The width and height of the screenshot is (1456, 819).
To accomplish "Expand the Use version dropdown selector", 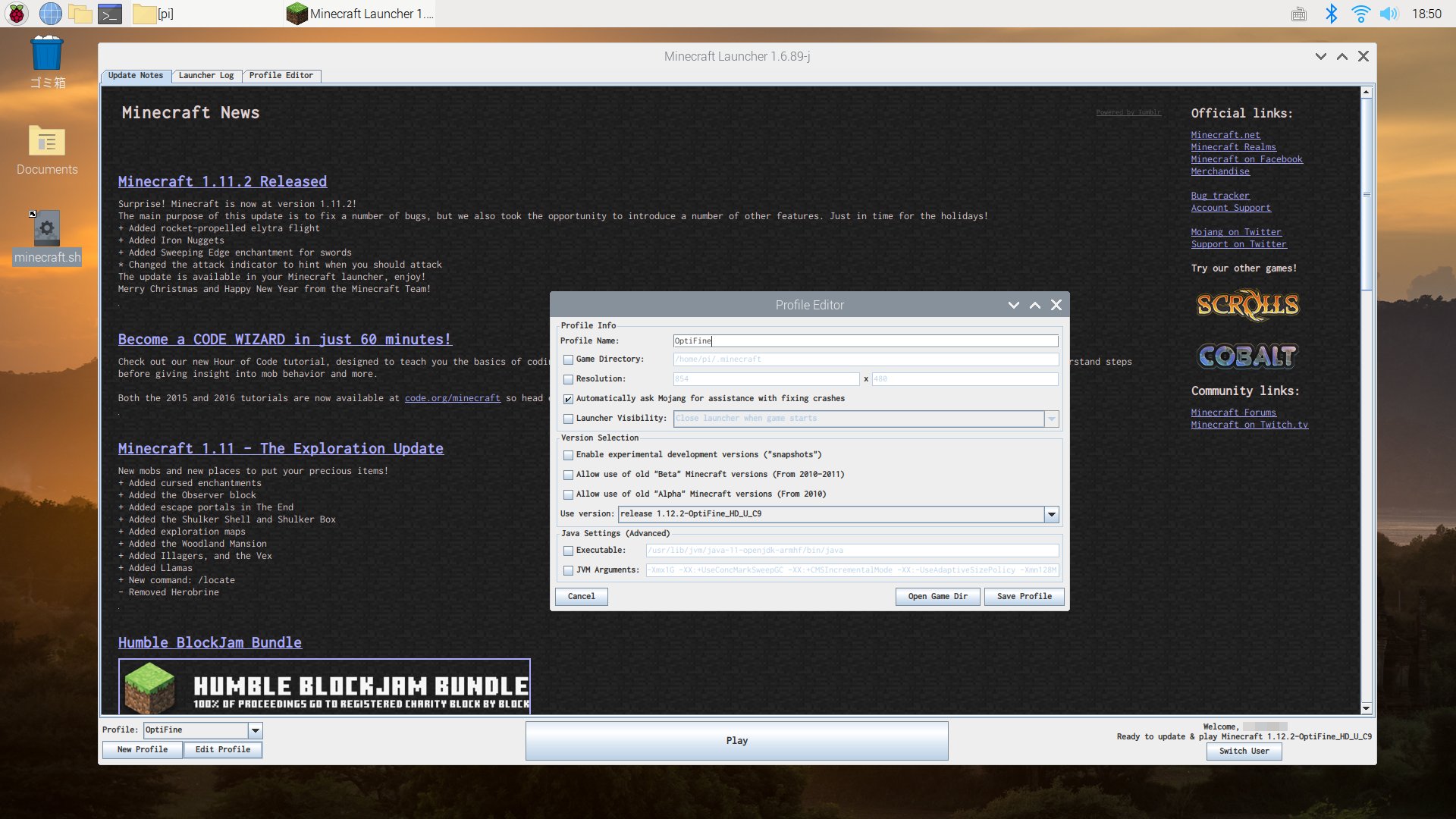I will pyautogui.click(x=1050, y=513).
